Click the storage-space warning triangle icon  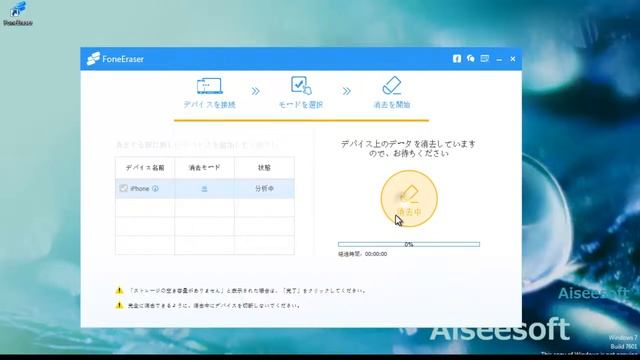pyautogui.click(x=119, y=290)
